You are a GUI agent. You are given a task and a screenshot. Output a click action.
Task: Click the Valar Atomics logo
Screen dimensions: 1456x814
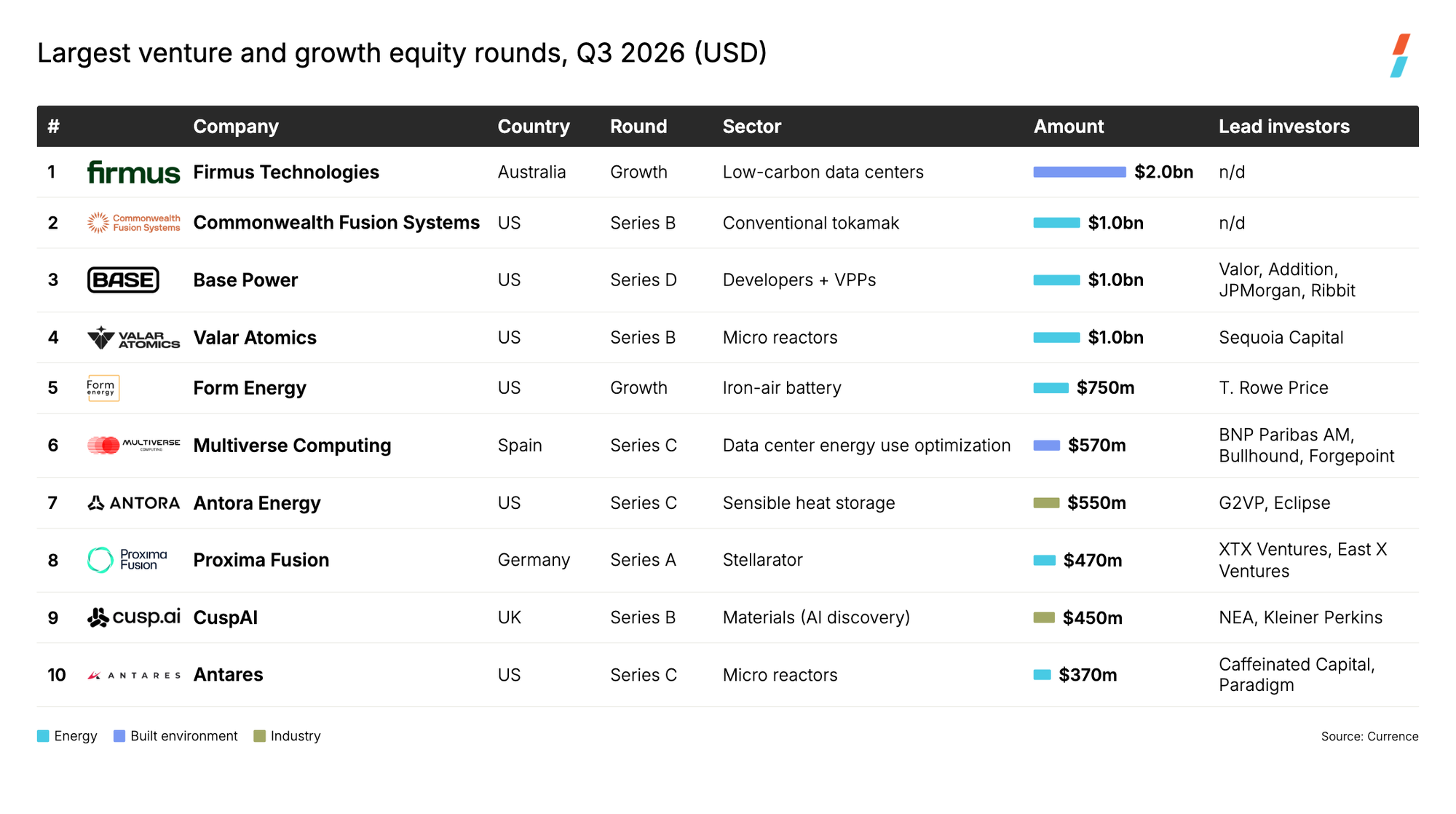click(x=133, y=338)
